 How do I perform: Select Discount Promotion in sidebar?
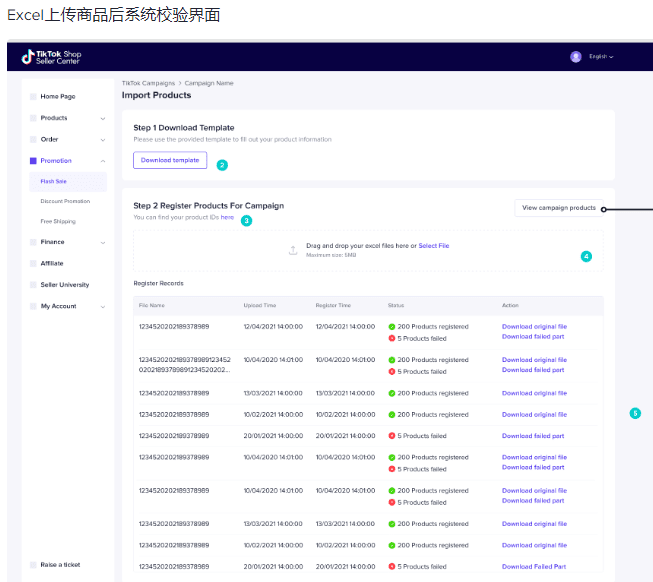click(65, 201)
